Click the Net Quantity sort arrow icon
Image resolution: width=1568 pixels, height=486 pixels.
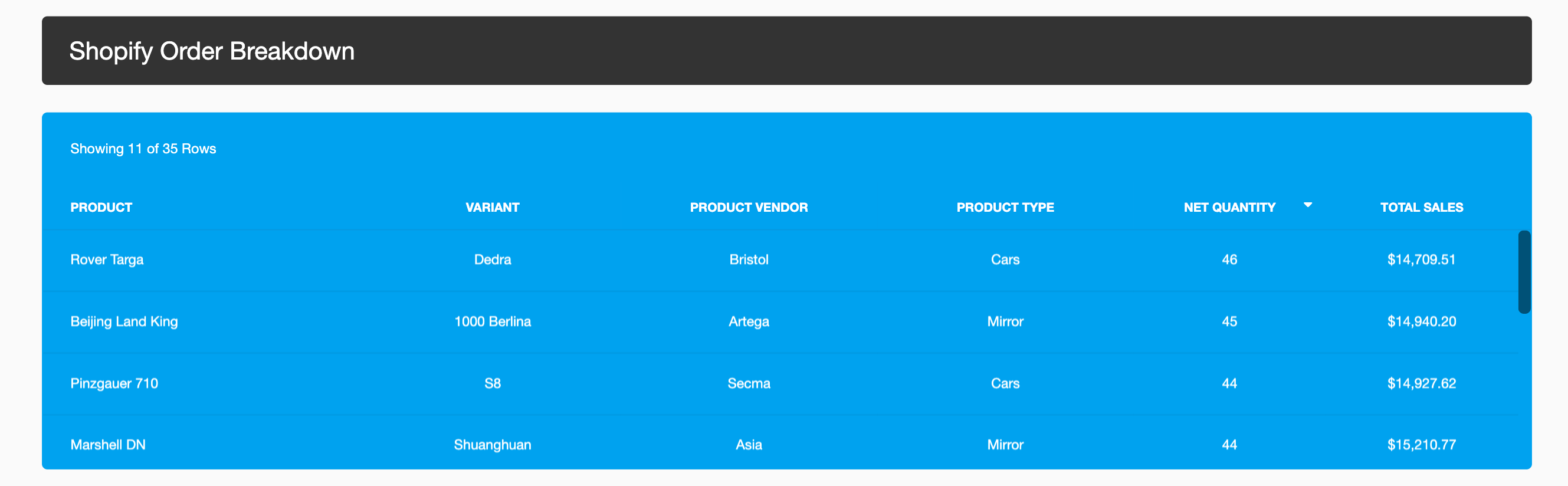click(x=1307, y=205)
